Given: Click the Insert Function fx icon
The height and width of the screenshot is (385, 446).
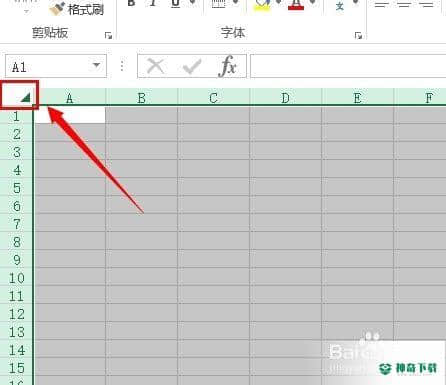Looking at the screenshot, I should pos(228,66).
